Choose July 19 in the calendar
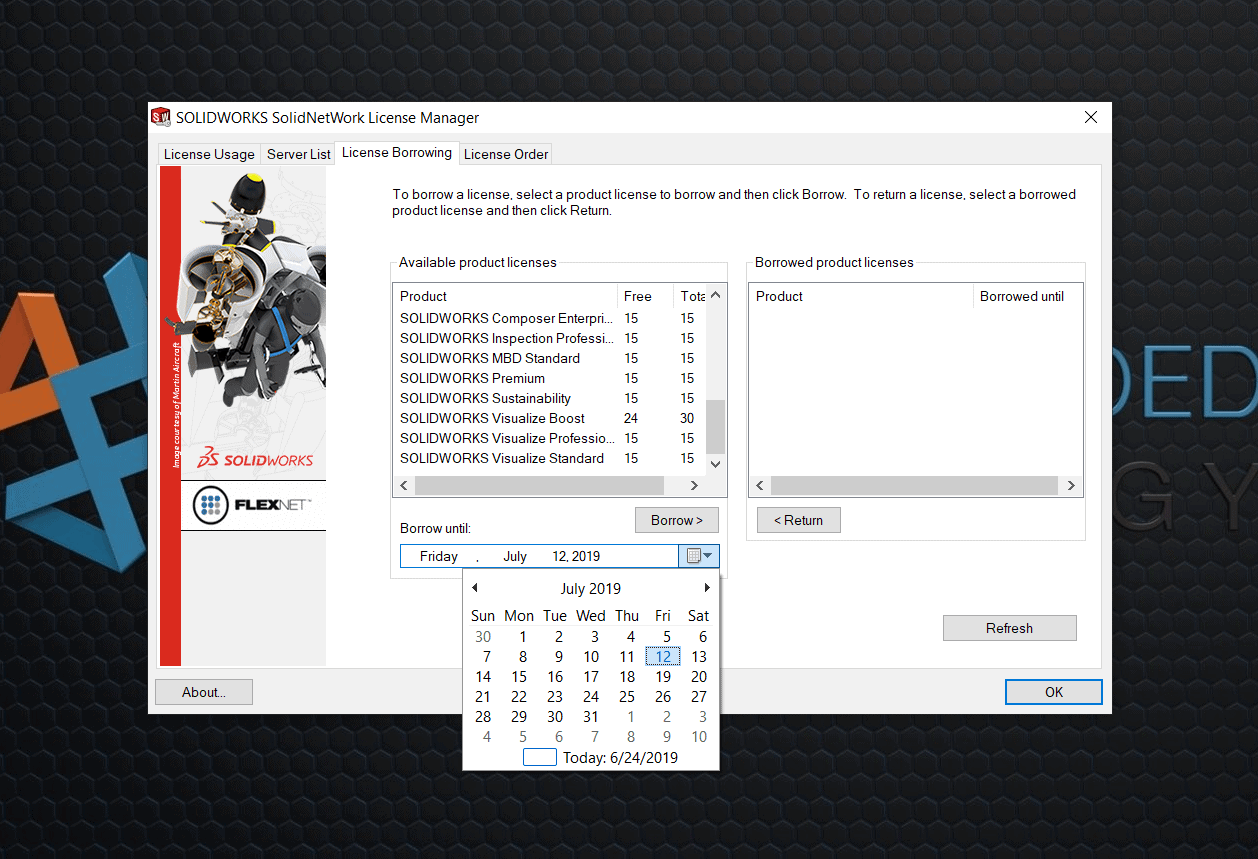The width and height of the screenshot is (1258, 859). 663,677
